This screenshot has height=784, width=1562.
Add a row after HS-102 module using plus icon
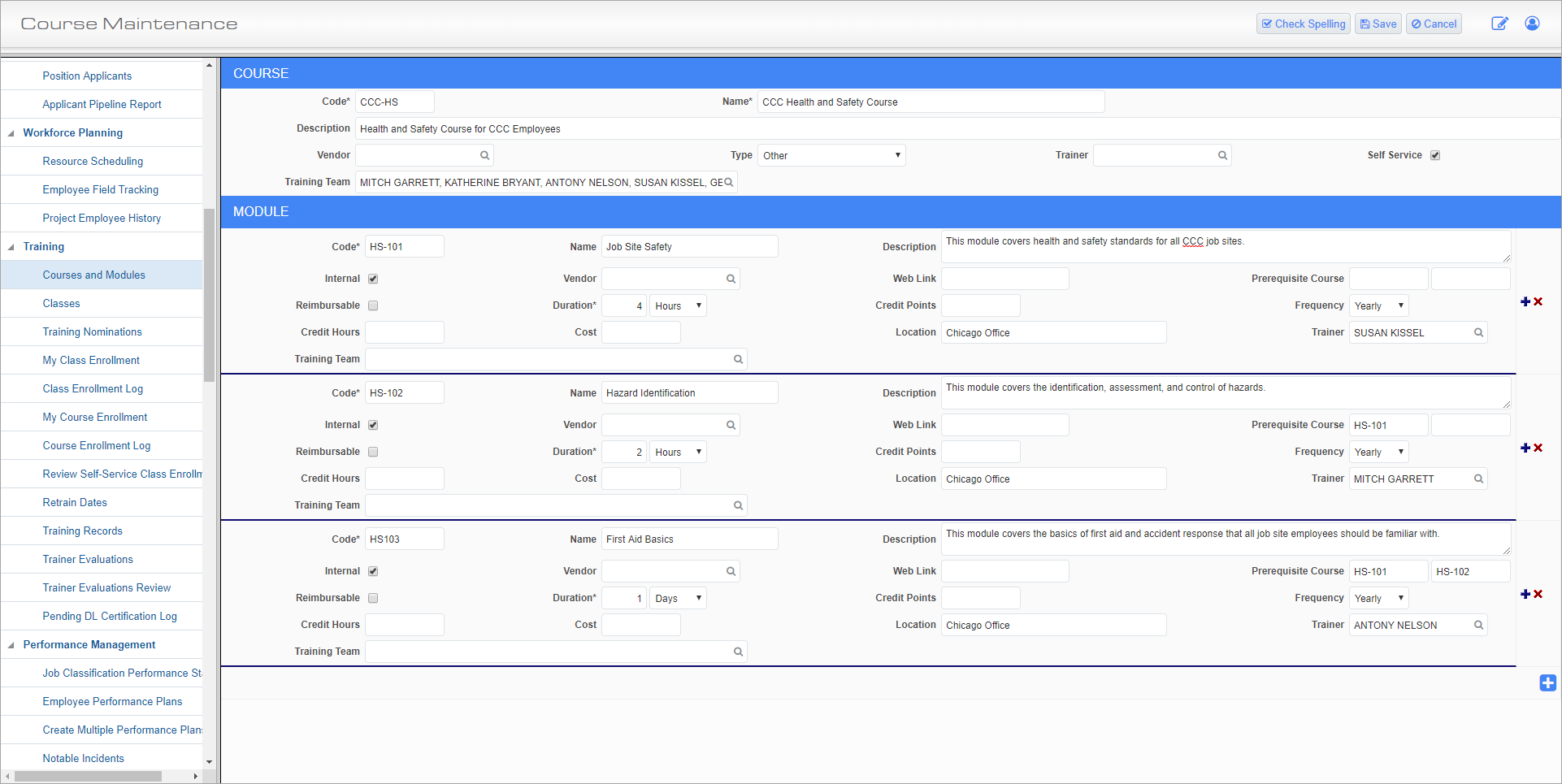click(1525, 448)
